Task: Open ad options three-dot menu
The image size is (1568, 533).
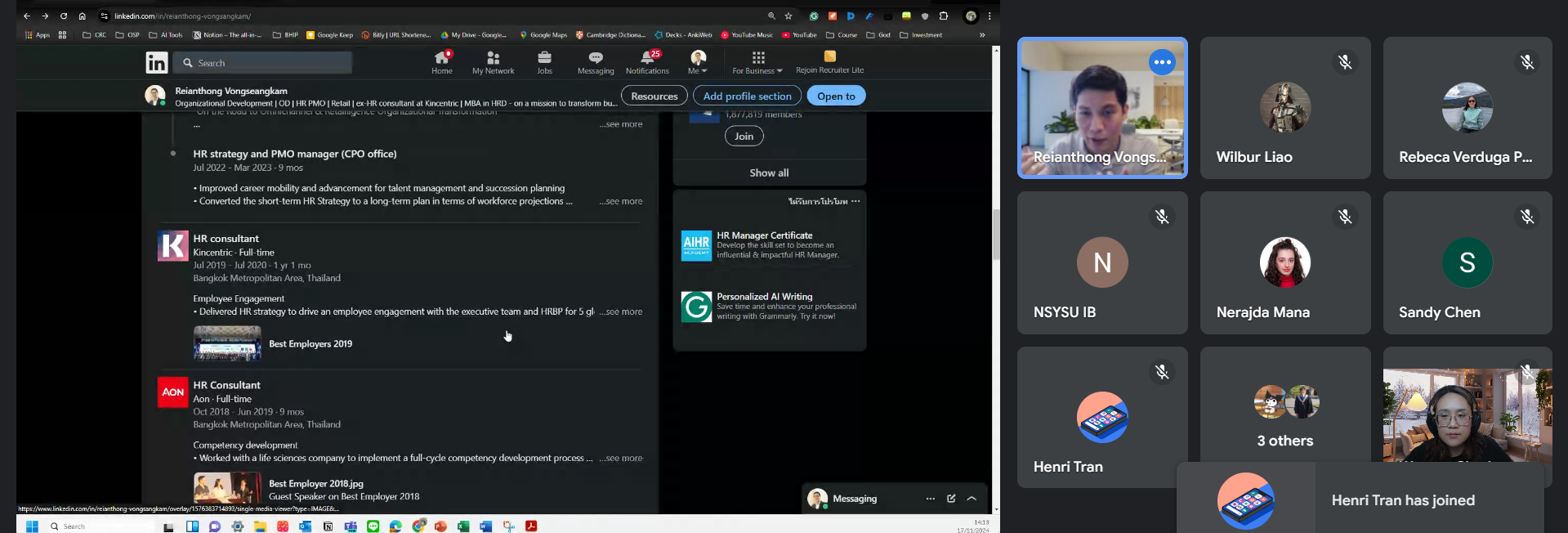Action: pyautogui.click(x=855, y=201)
